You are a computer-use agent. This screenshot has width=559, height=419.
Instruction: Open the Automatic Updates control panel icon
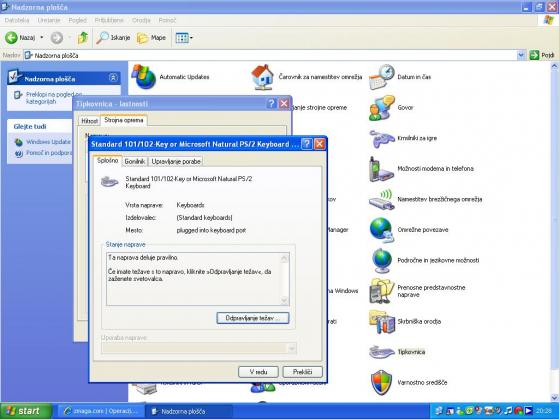(x=144, y=77)
